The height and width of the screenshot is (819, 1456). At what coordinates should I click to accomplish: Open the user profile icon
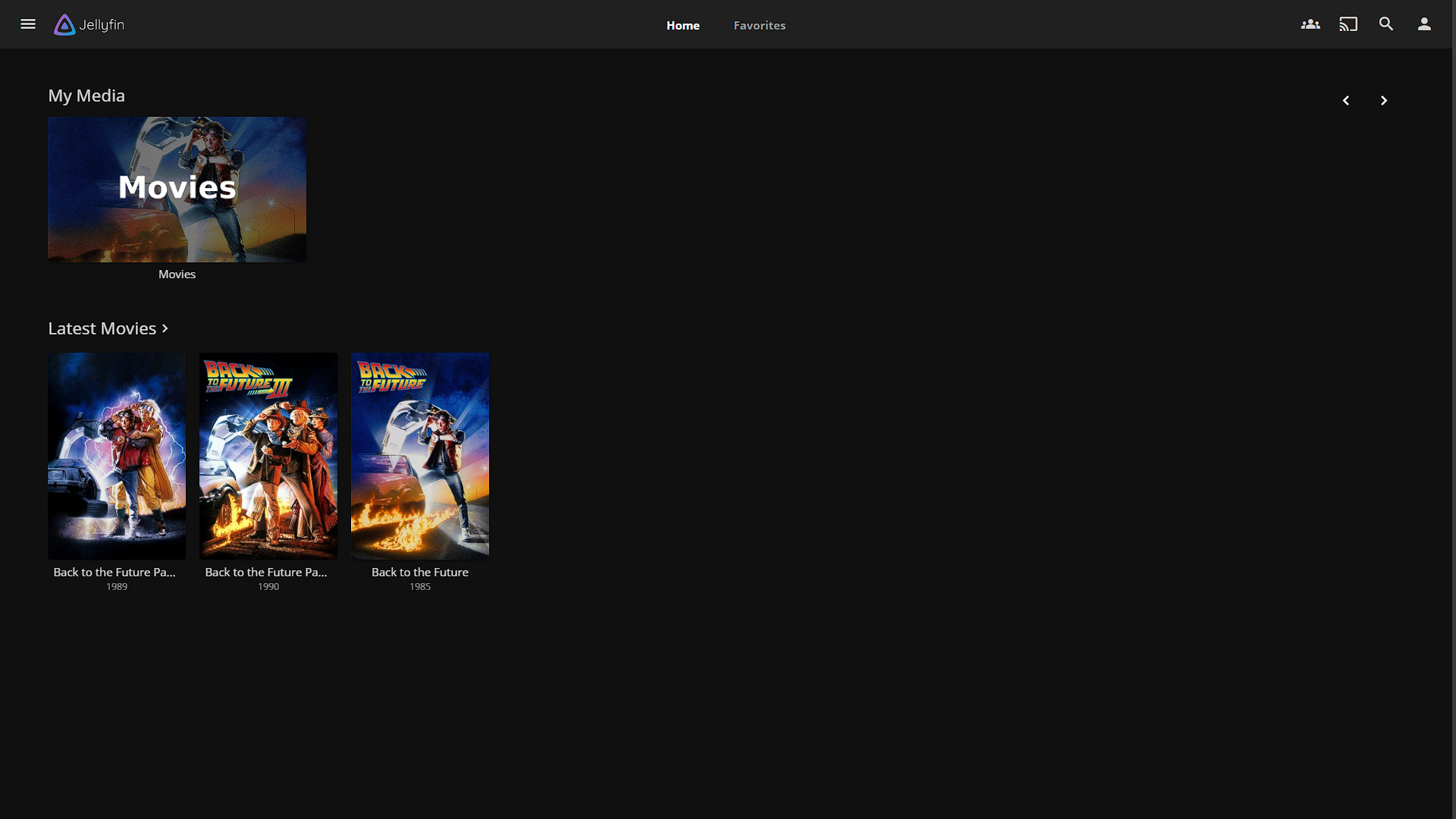(1424, 24)
